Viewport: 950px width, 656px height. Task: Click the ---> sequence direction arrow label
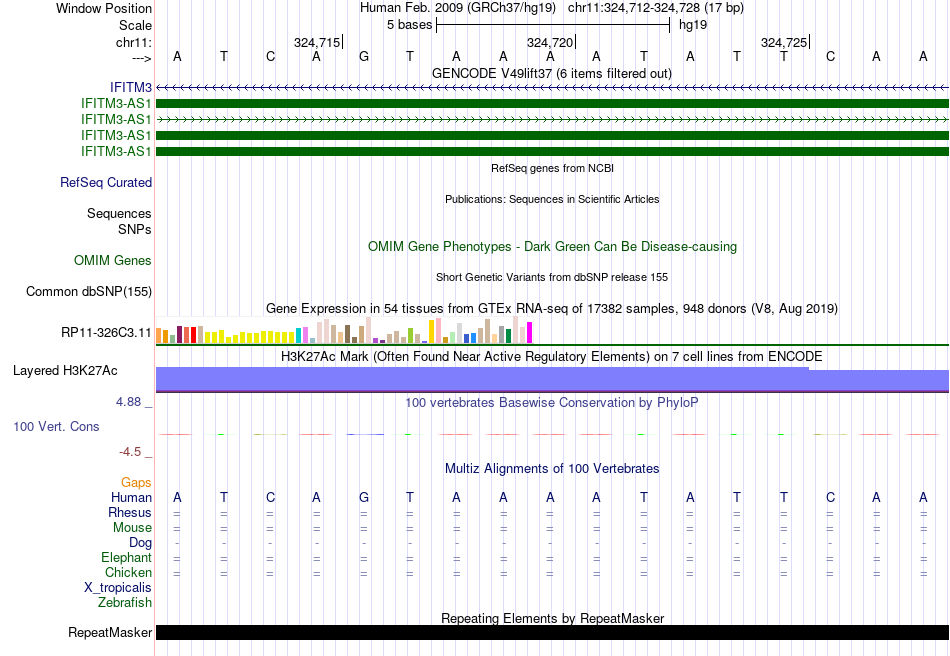click(x=142, y=58)
